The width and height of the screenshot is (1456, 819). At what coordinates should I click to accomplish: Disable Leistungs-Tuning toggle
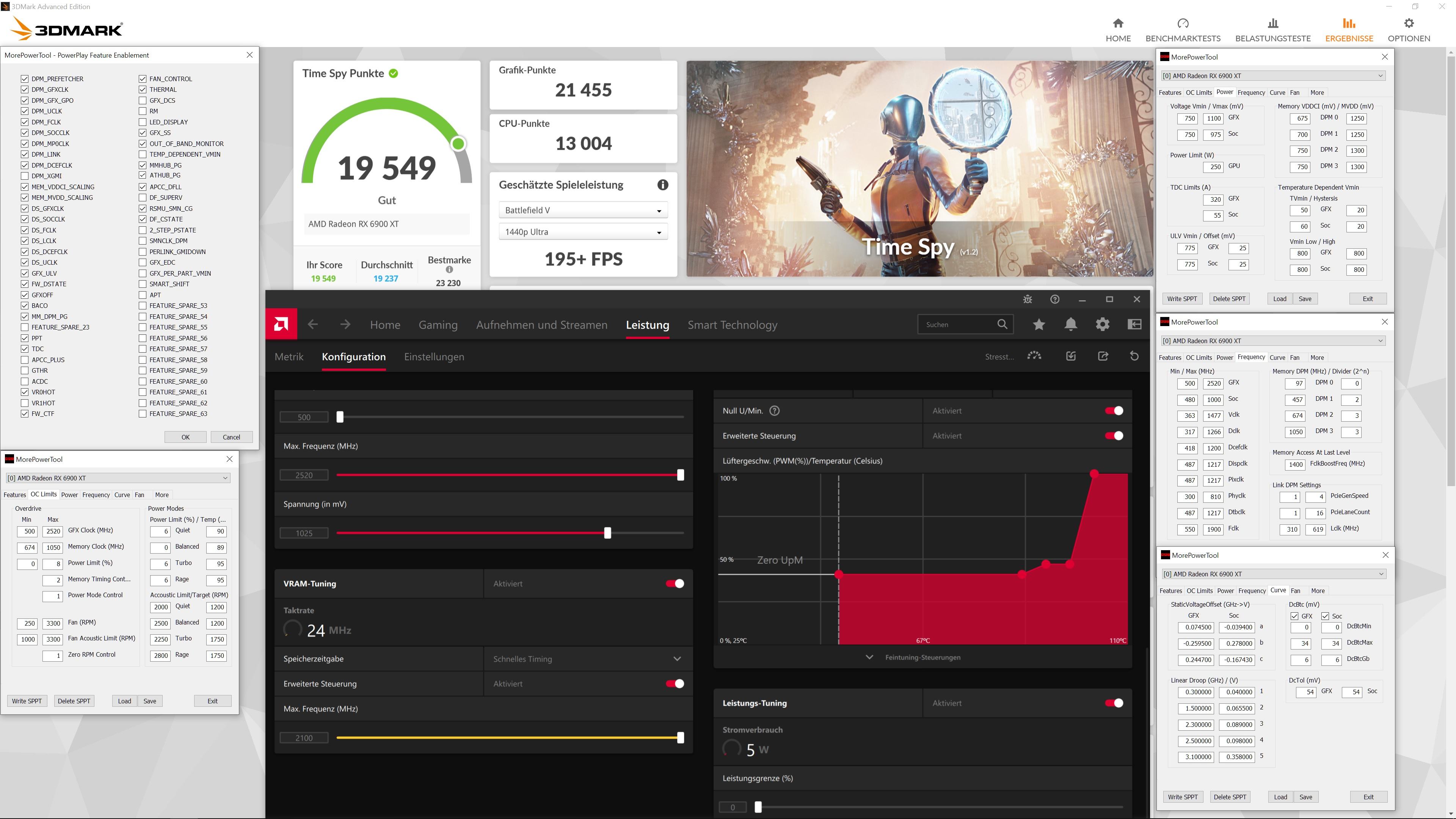click(x=1114, y=703)
